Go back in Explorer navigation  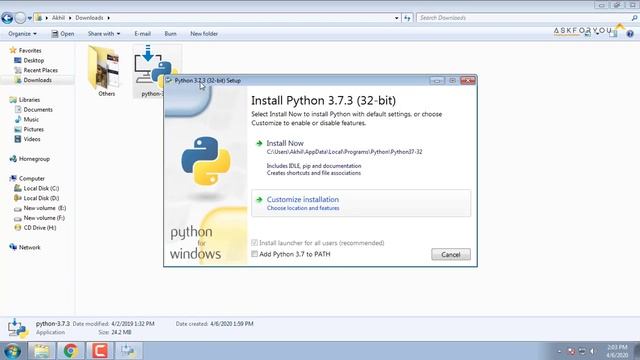coord(7,18)
